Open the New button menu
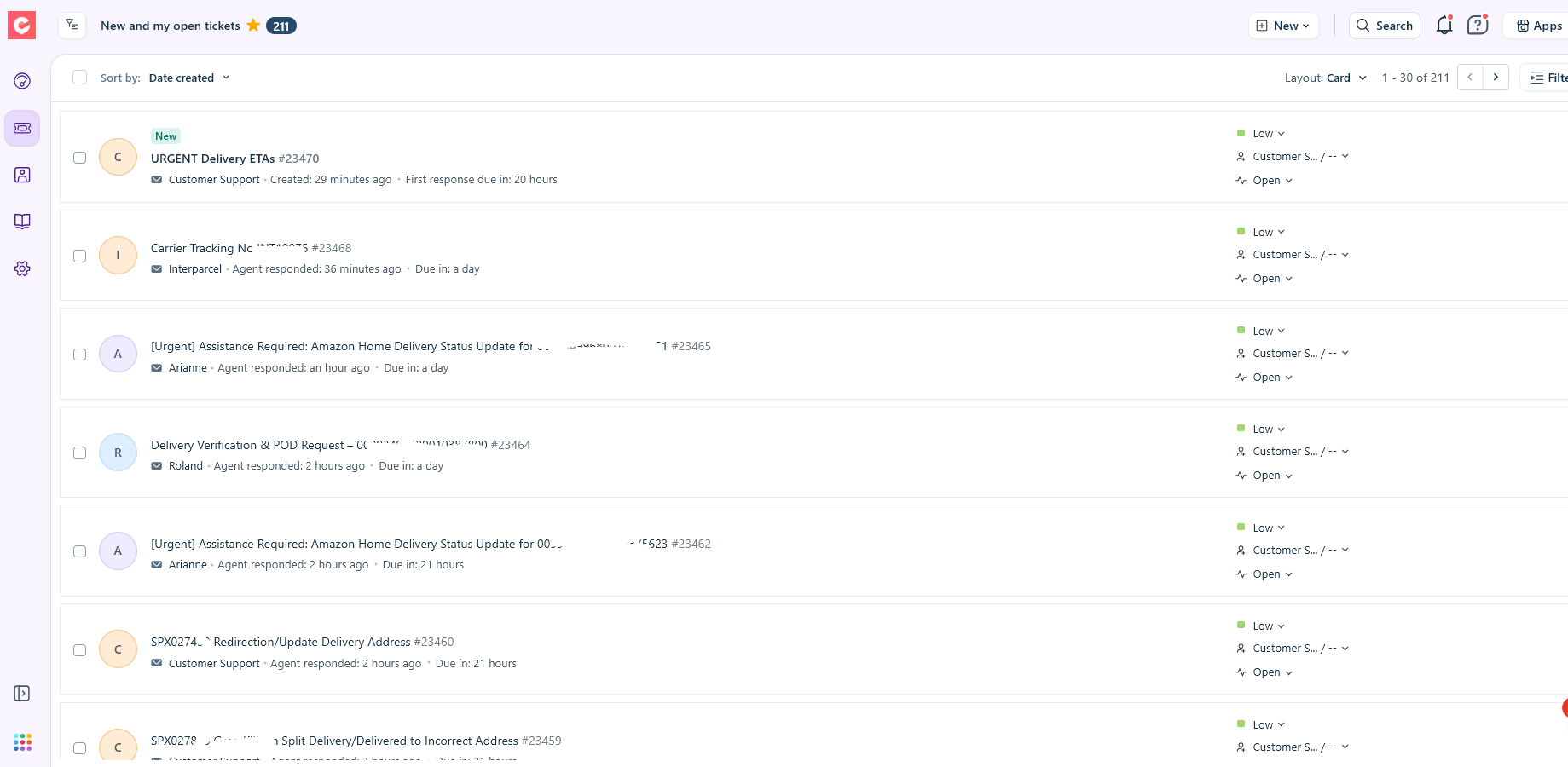 click(x=1283, y=26)
